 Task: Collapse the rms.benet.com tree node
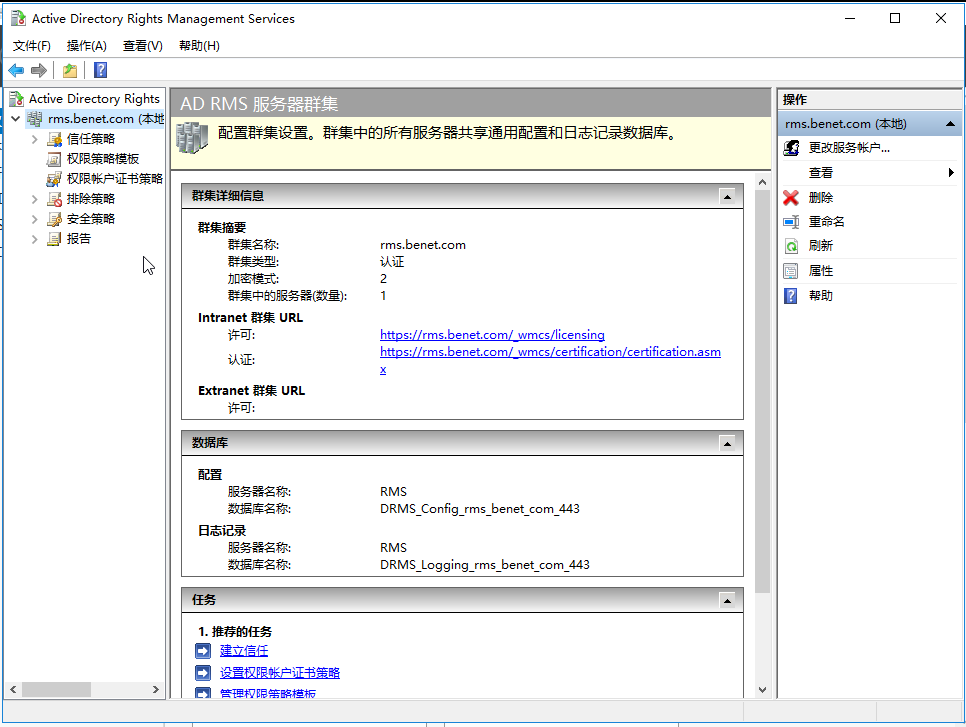coord(16,119)
